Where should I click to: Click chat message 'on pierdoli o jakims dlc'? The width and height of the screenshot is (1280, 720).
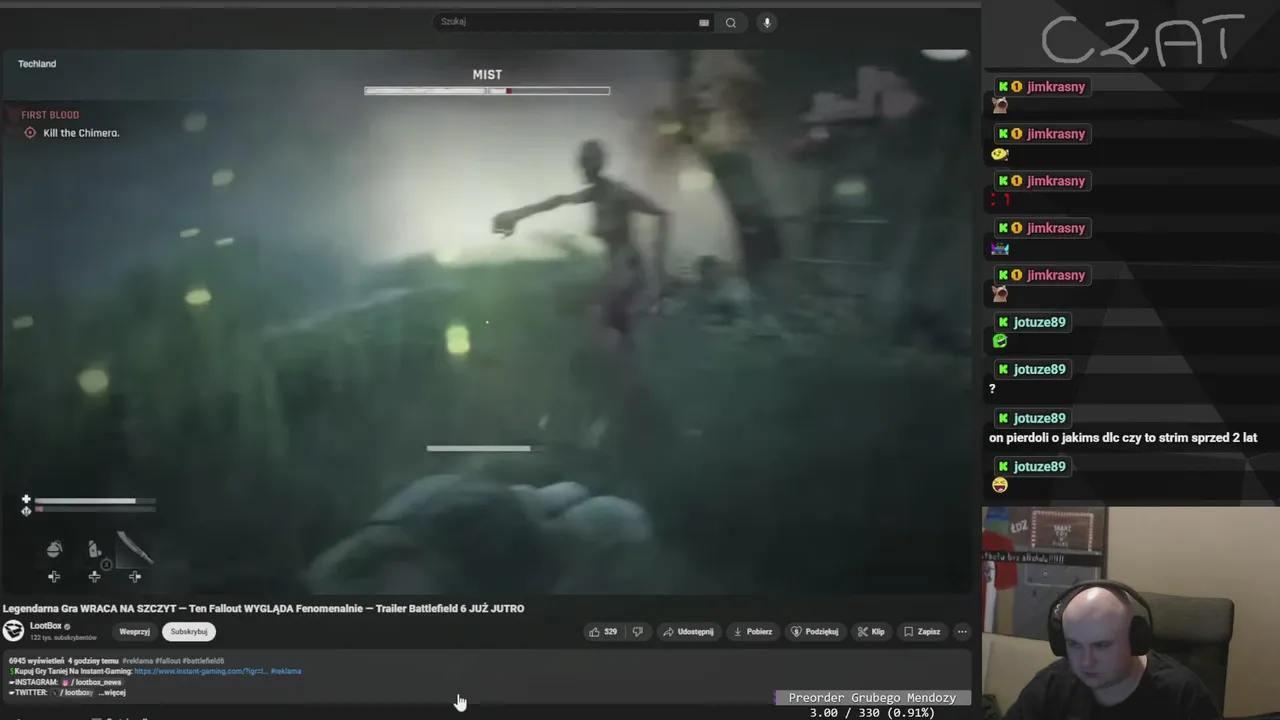[1123, 438]
